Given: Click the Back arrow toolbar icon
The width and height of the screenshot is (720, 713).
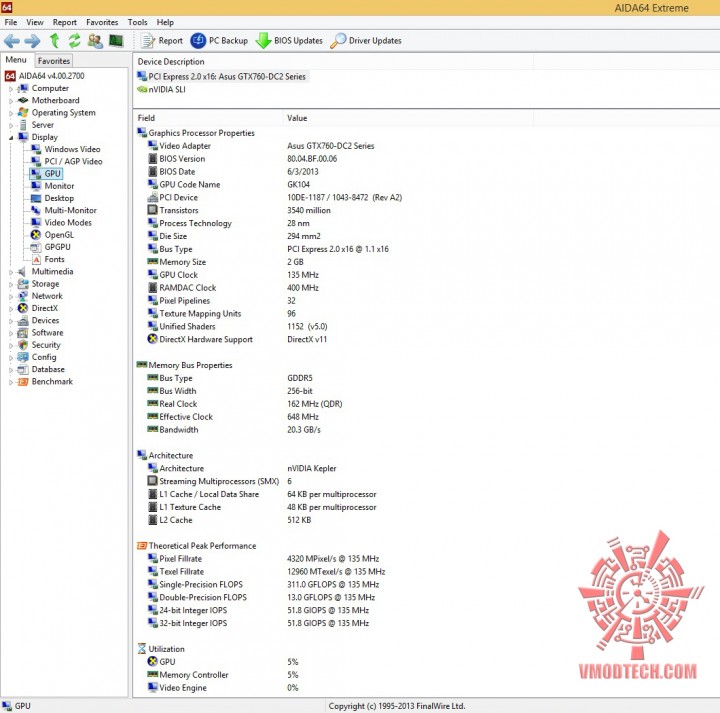Looking at the screenshot, I should point(11,41).
